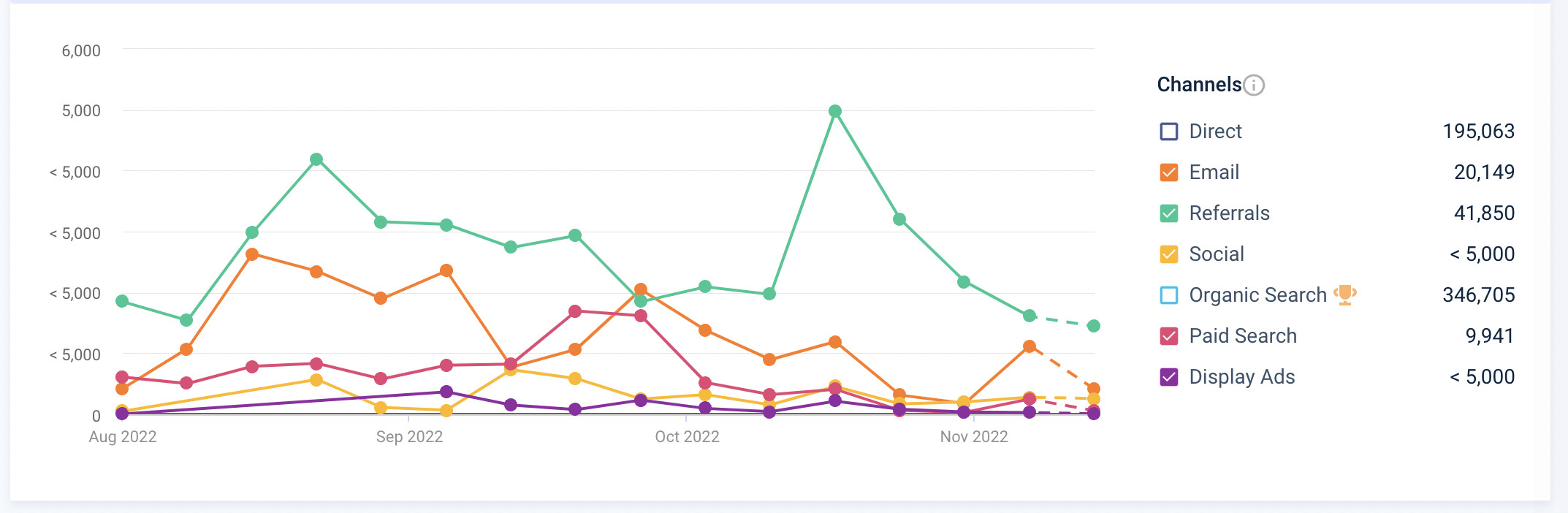The image size is (1568, 513).
Task: Click the Channels info icon
Action: click(x=1254, y=85)
